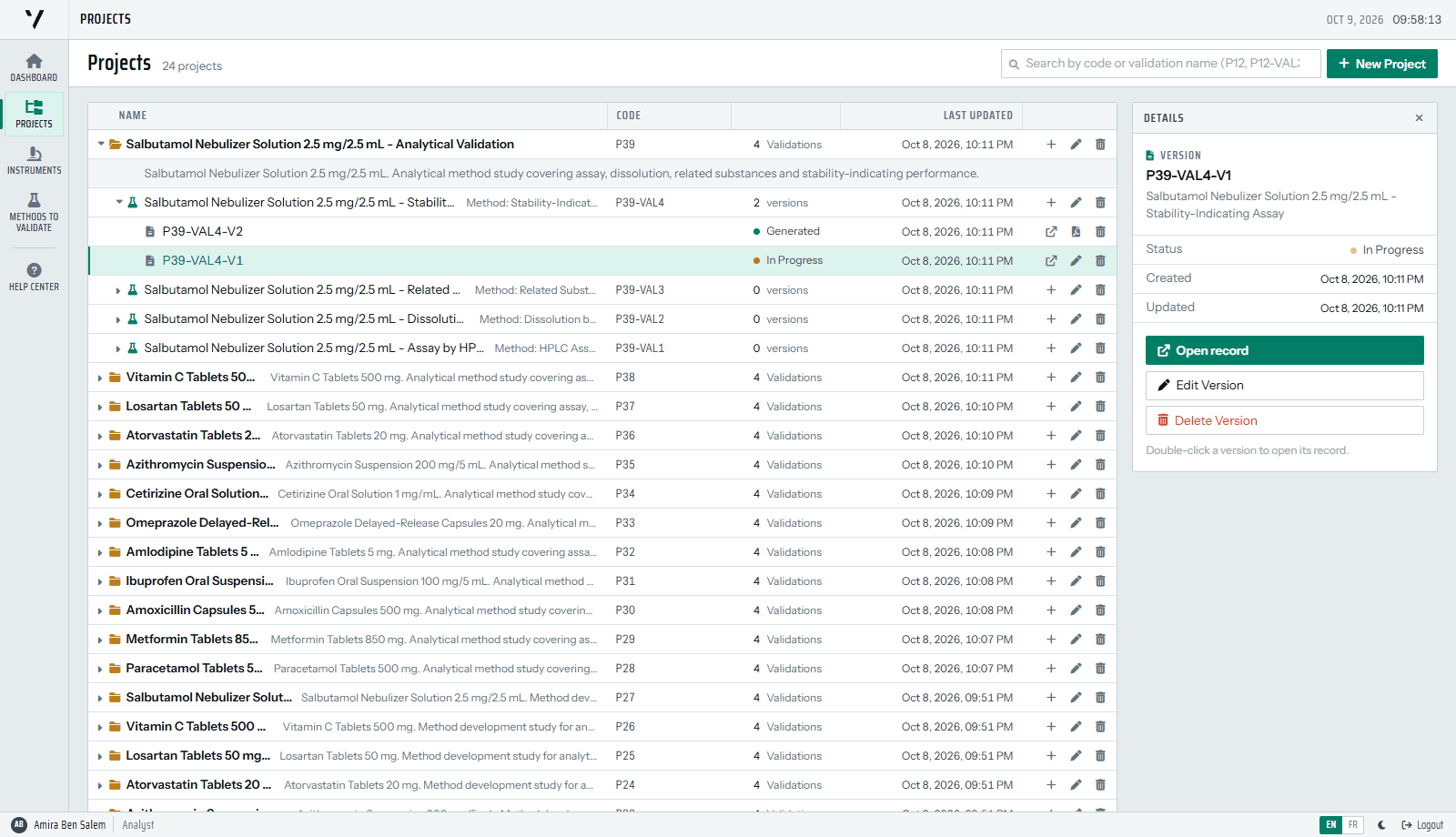Image resolution: width=1456 pixels, height=837 pixels.
Task: Close the Details panel
Action: pyautogui.click(x=1419, y=118)
